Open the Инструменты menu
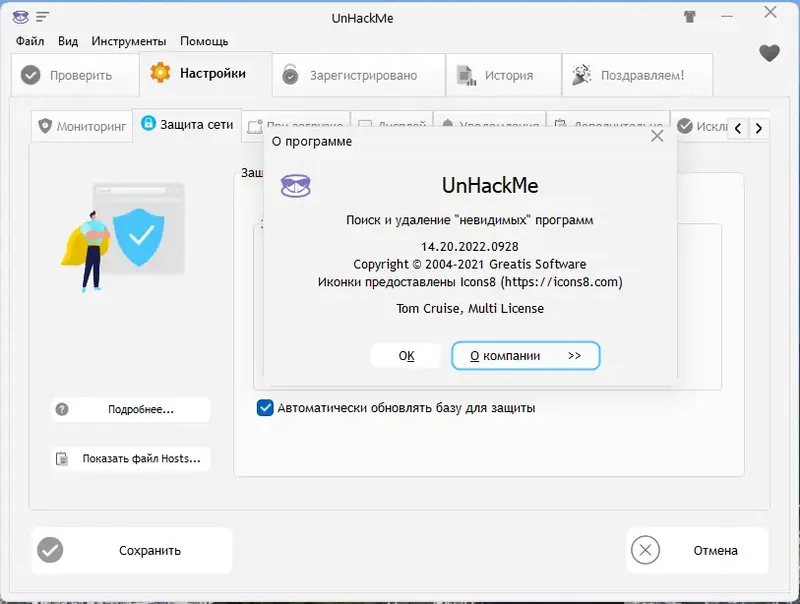 click(132, 41)
